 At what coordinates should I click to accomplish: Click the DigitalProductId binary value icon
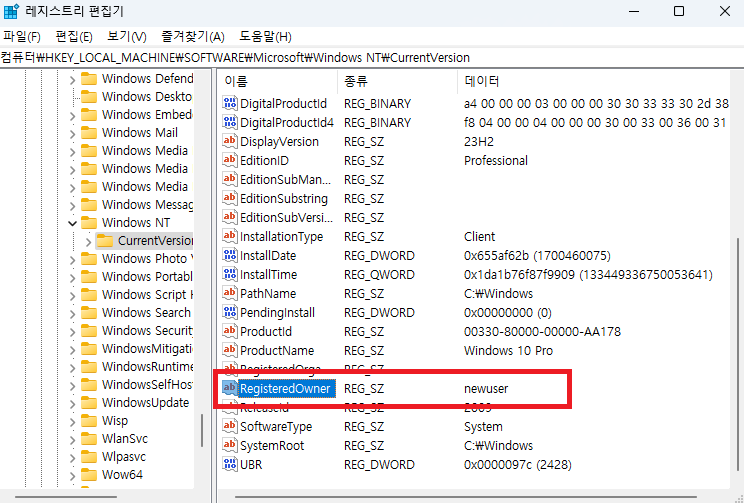click(230, 103)
